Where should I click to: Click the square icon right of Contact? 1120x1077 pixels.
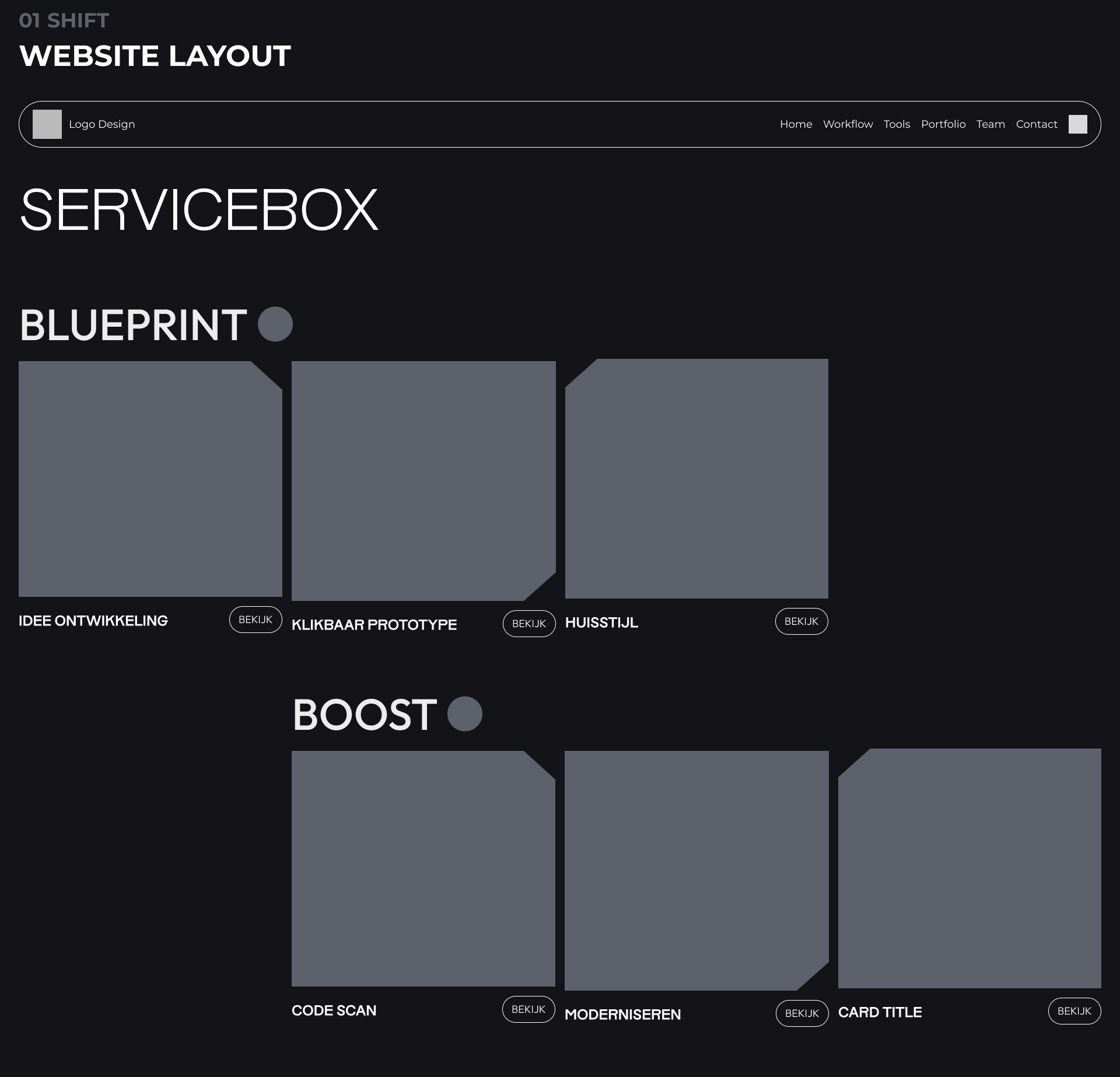click(x=1078, y=124)
